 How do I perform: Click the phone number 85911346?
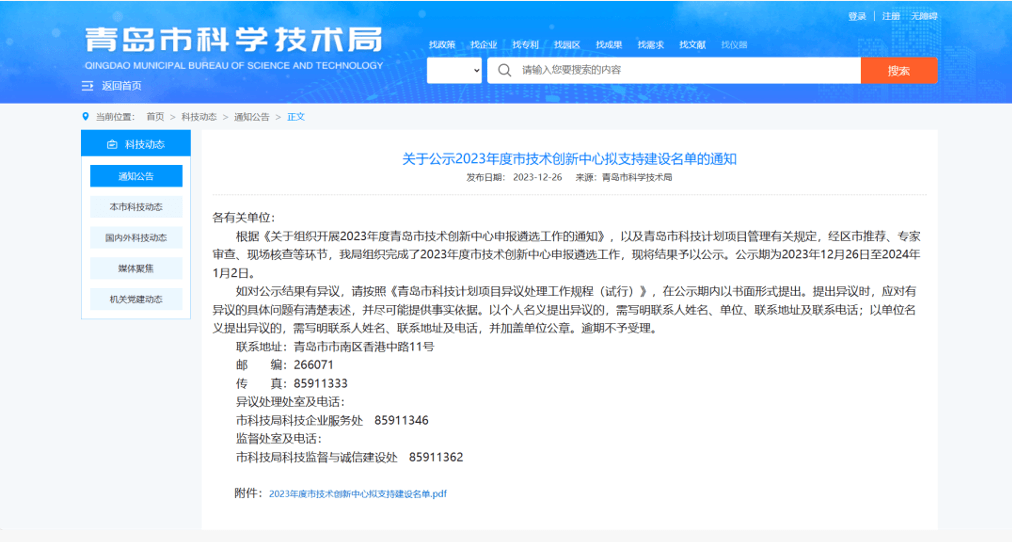(401, 420)
